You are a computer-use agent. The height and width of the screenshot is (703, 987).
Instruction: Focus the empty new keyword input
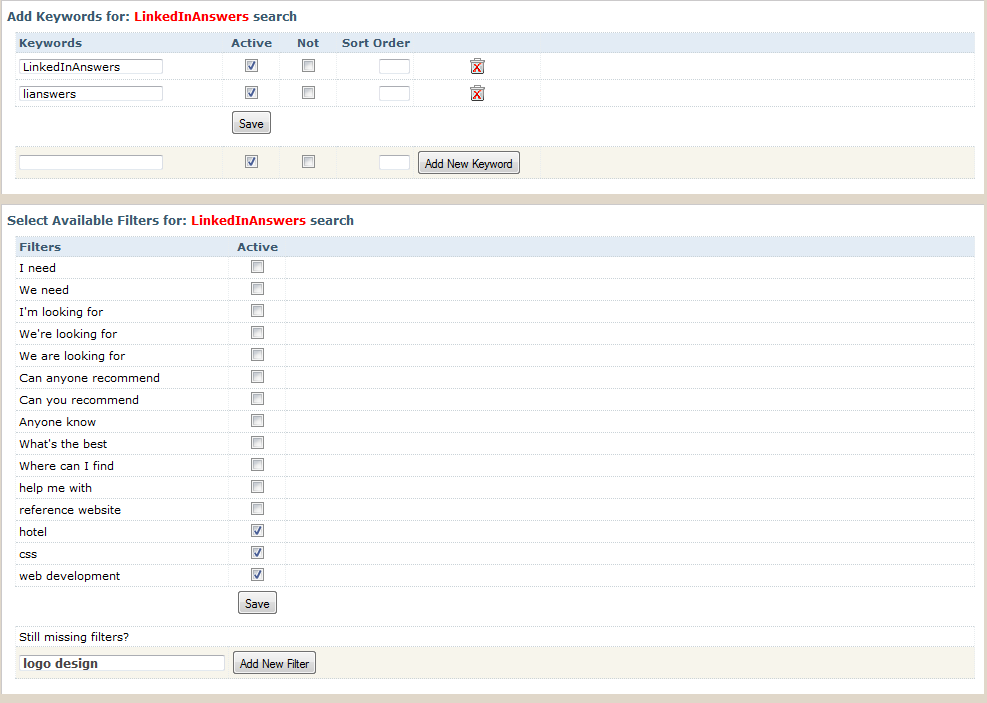pos(91,162)
